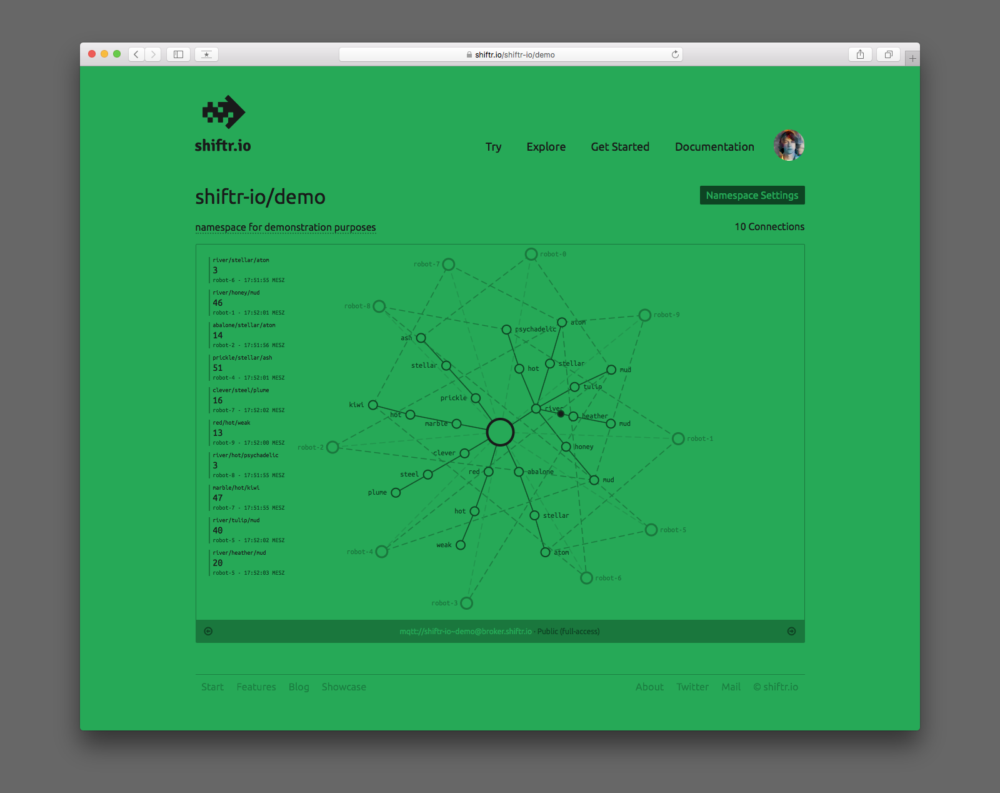This screenshot has height=793, width=1000.
Task: Select the robot-9 client node
Action: (645, 315)
